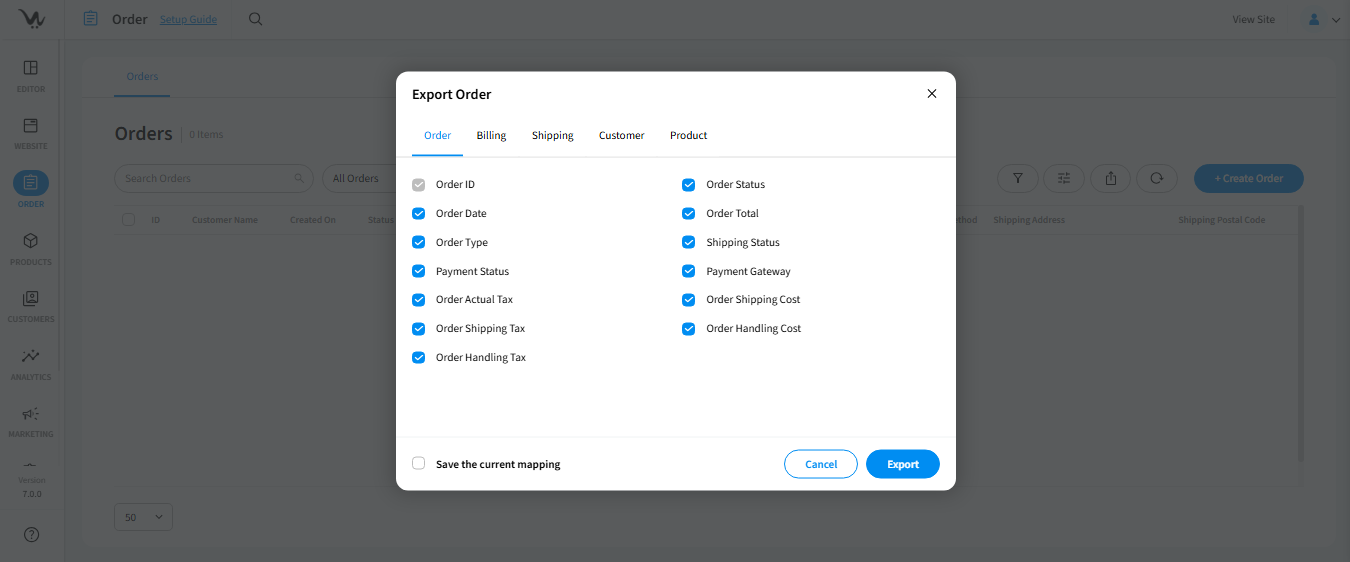
Task: Click the Export button
Action: [x=902, y=464]
